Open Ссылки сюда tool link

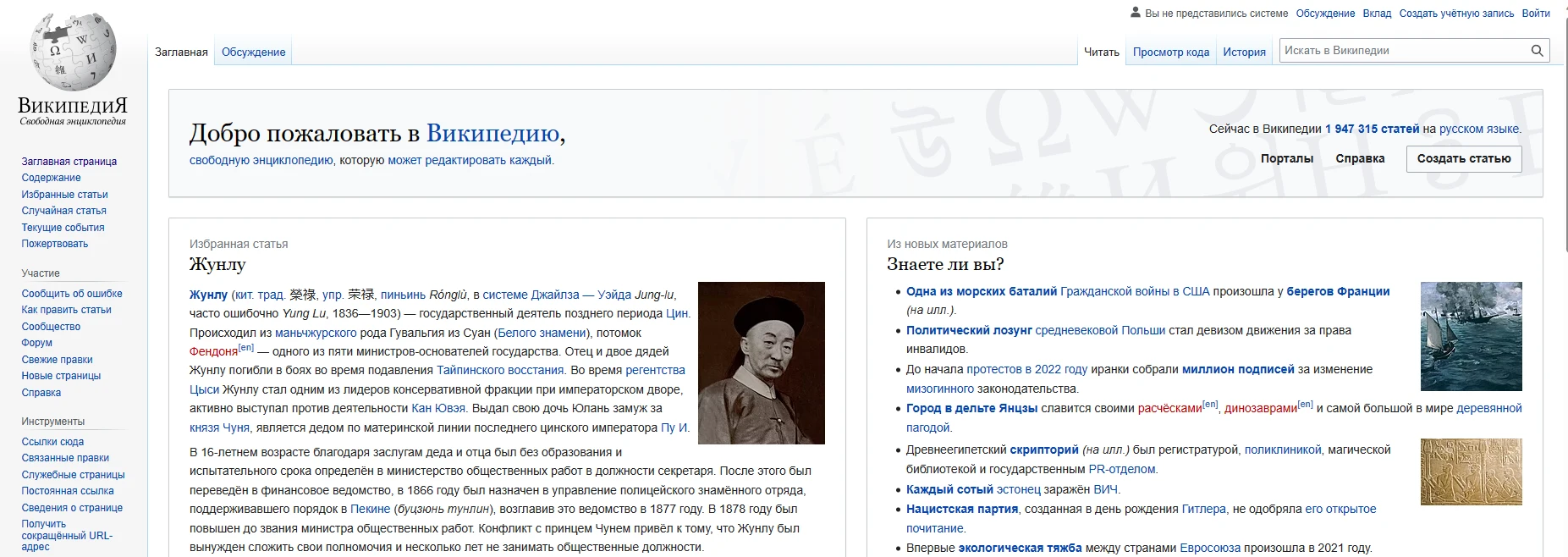[x=52, y=442]
